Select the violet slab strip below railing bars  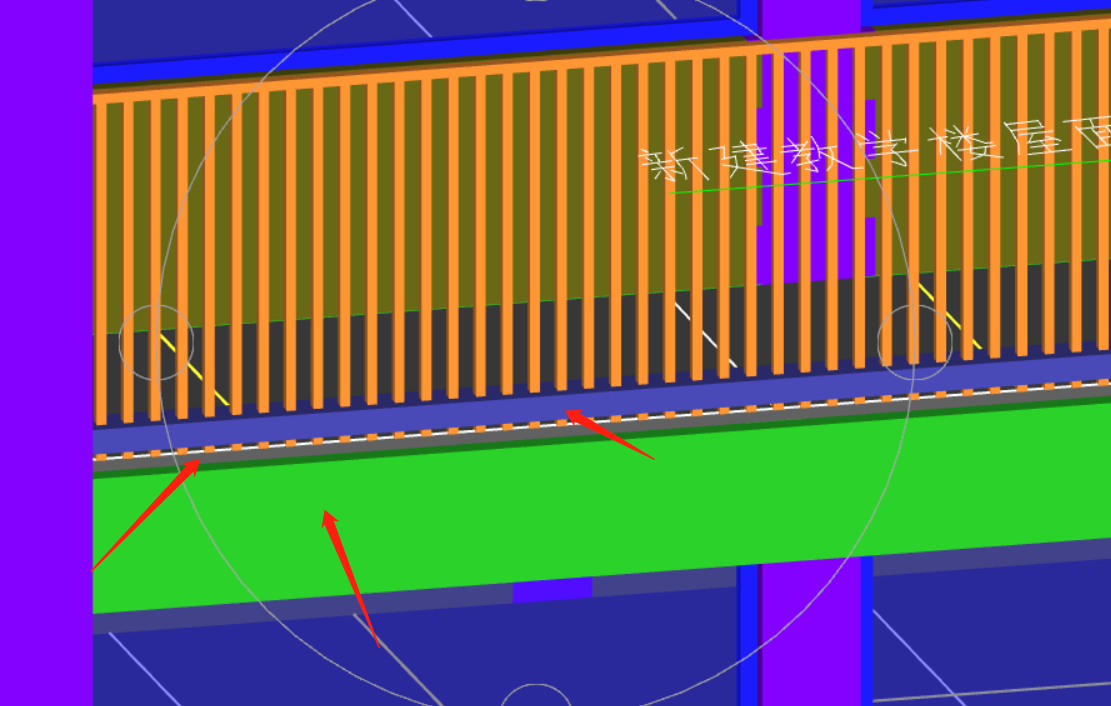[x=602, y=403]
